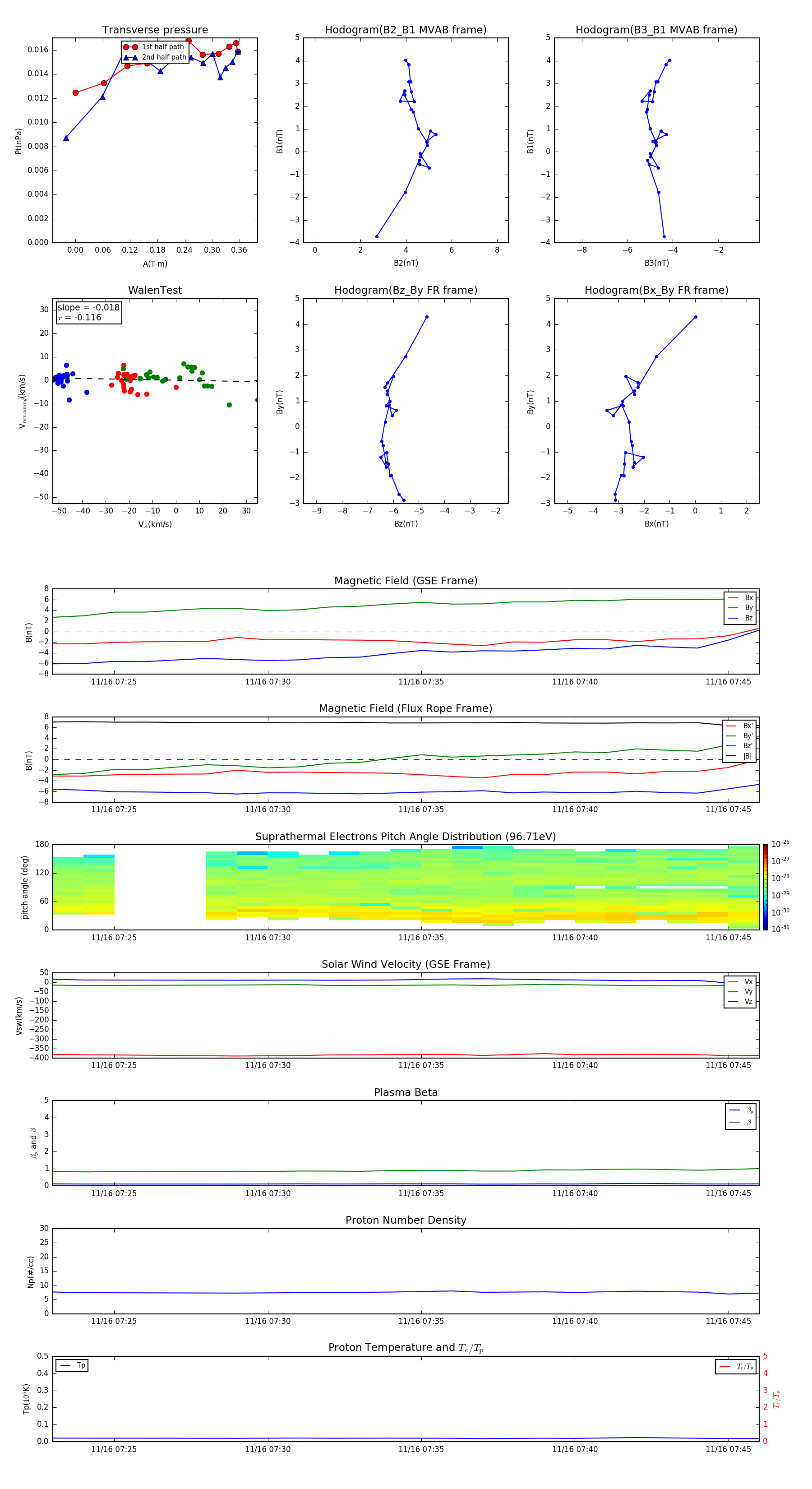Screen dimensions: 812x1489
Task: Click 'Magnetic Field (GSE Frame)' title
Action: (406, 581)
